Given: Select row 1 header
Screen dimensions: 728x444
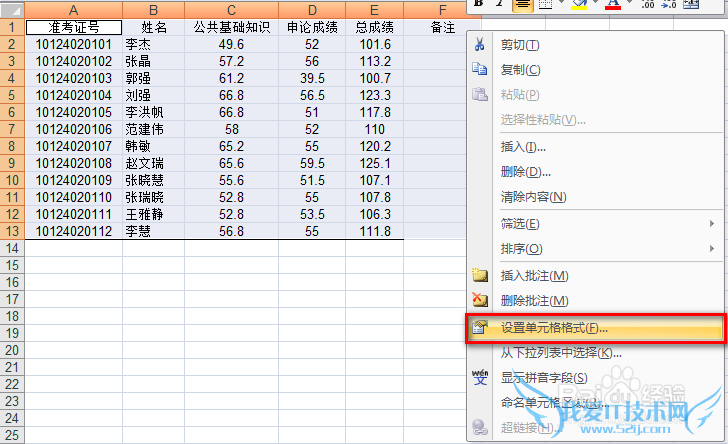Looking at the screenshot, I should click(12, 27).
